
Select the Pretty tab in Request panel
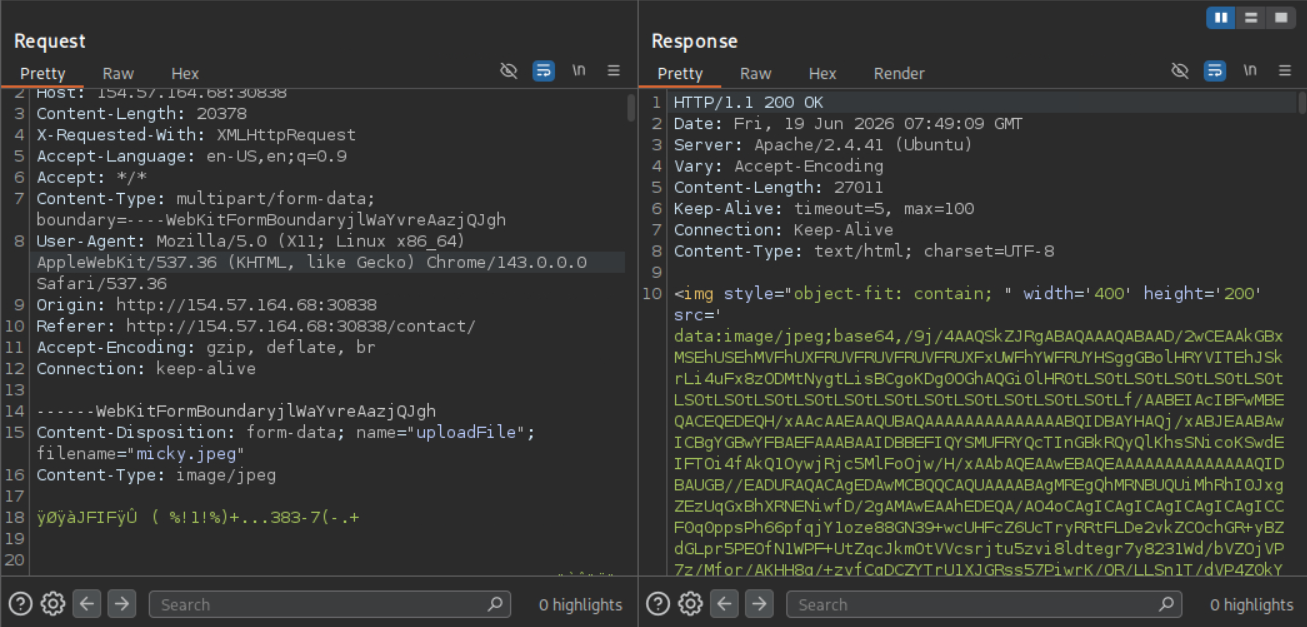tap(42, 73)
